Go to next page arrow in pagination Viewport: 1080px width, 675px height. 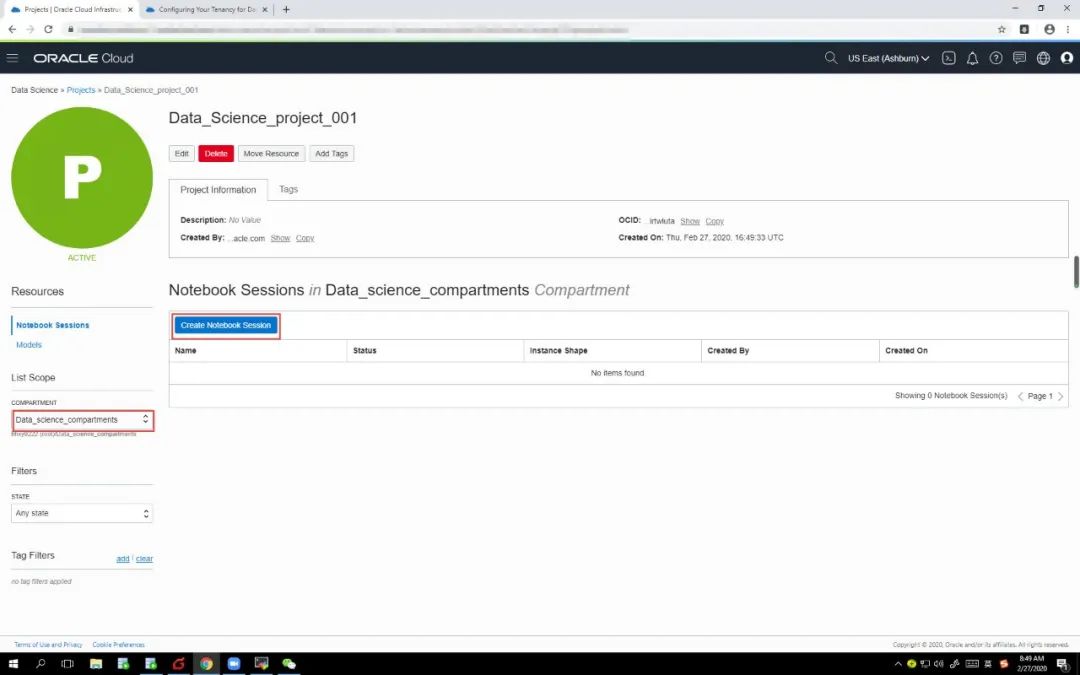coord(1061,396)
